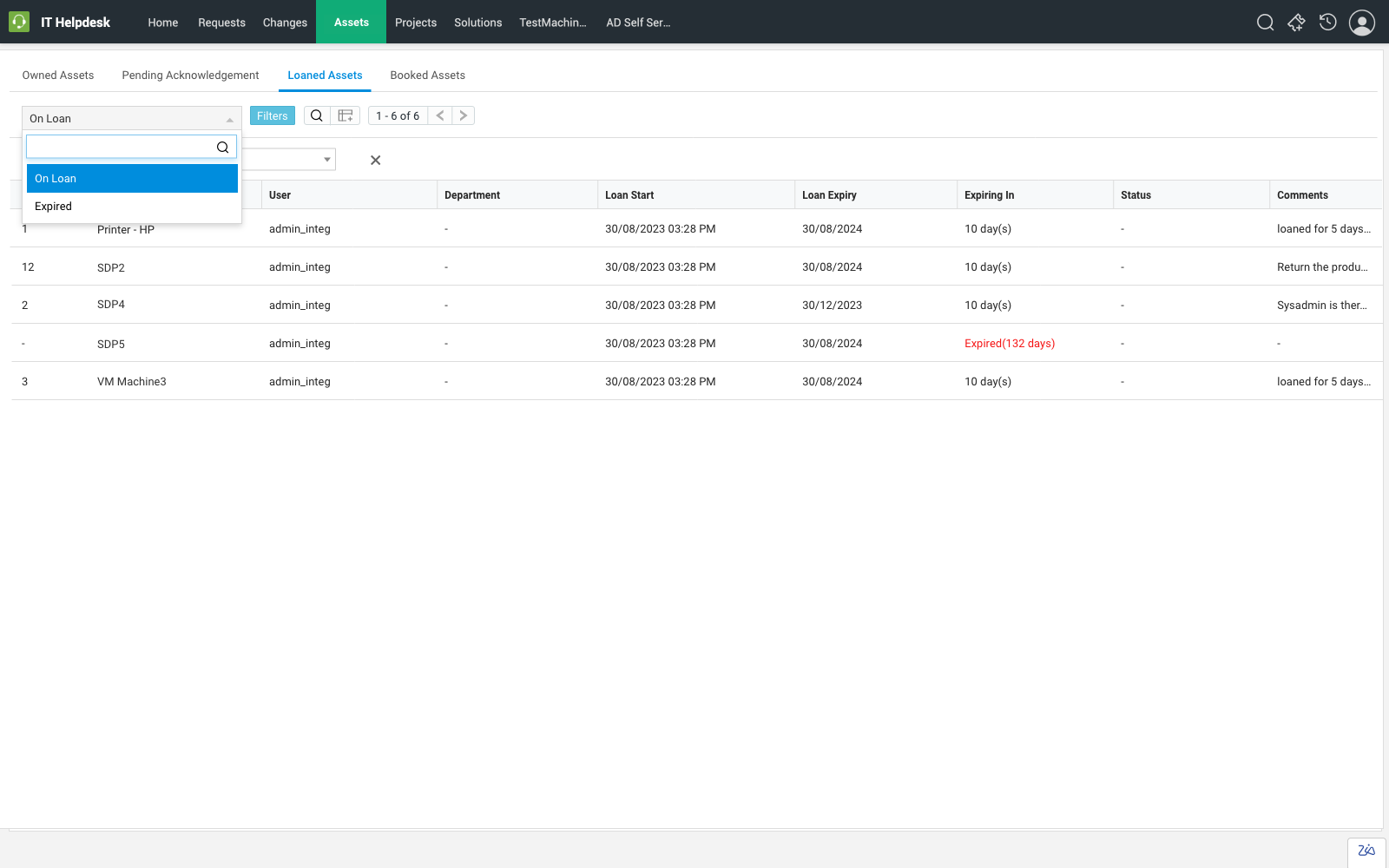This screenshot has height=868, width=1389.
Task: Click the Filters button
Action: (272, 115)
